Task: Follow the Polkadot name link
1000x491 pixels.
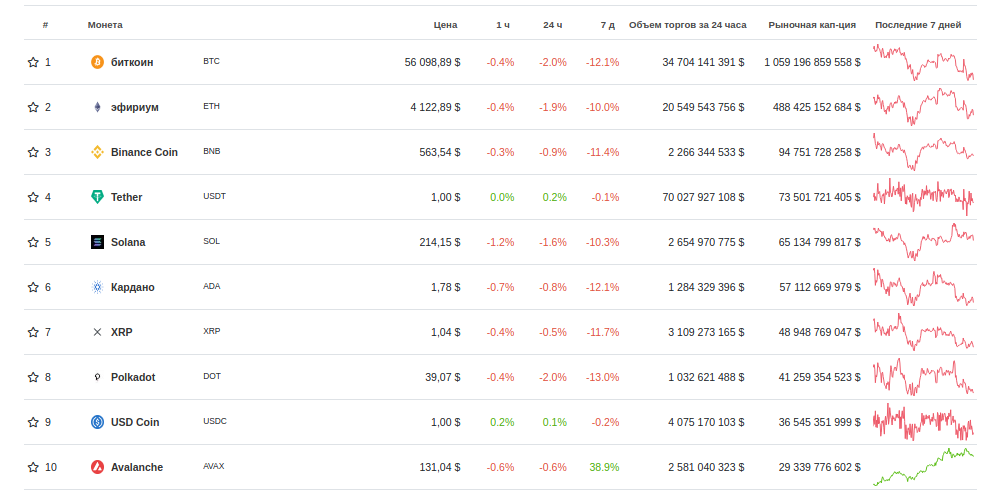Action: tap(133, 377)
